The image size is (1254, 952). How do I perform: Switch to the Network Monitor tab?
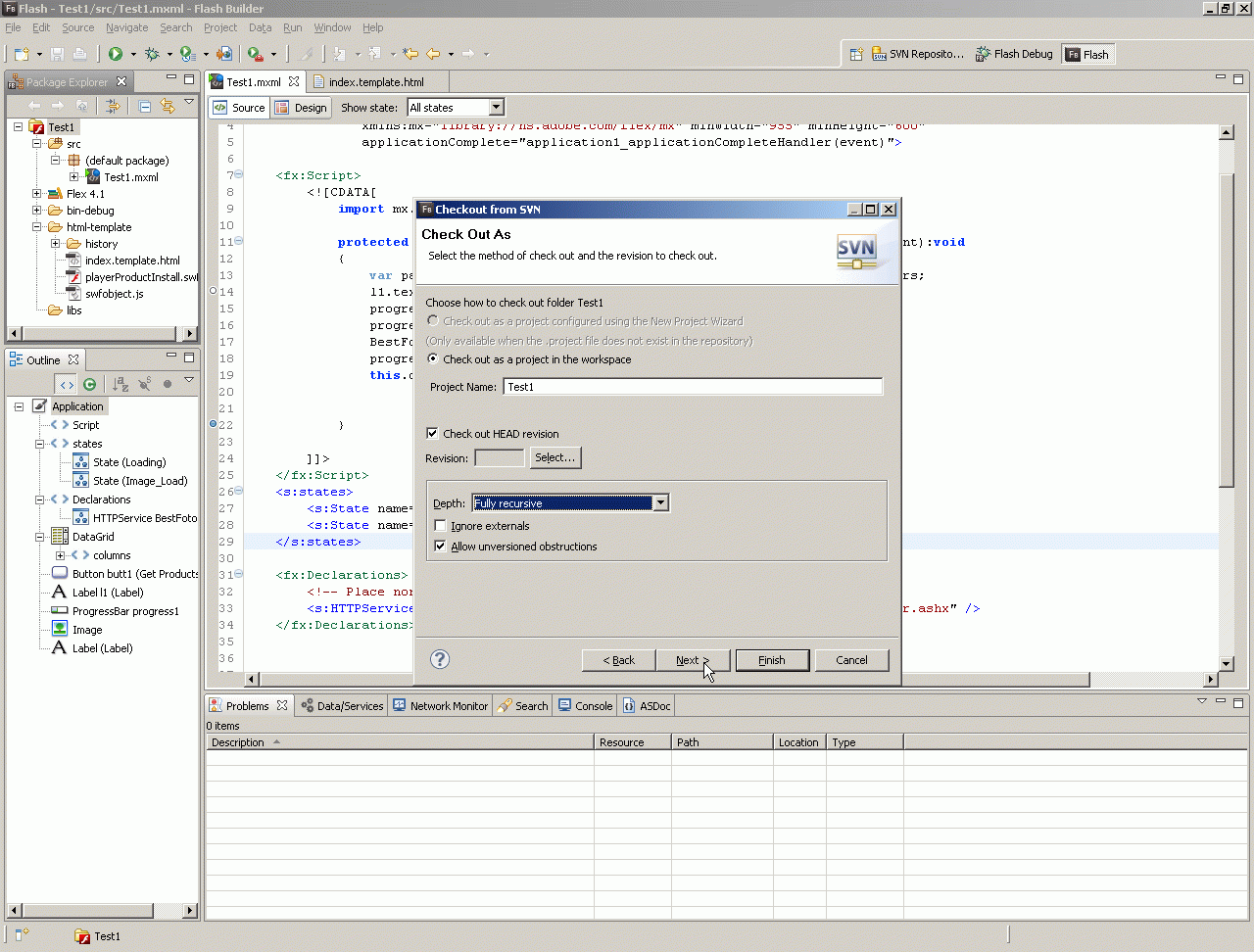coord(440,705)
